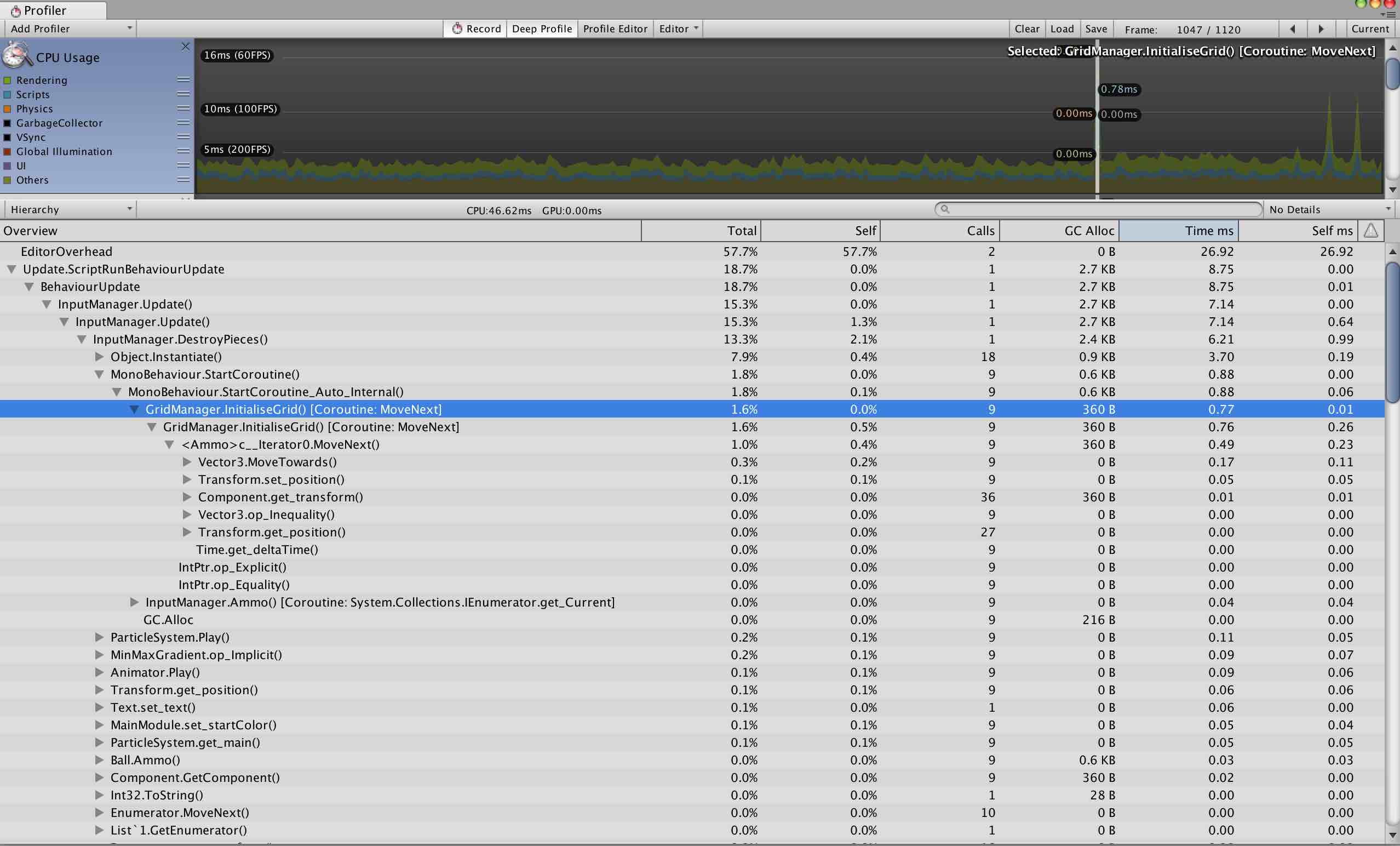This screenshot has width=1400, height=846.
Task: Toggle Profile Editor option
Action: (x=615, y=28)
